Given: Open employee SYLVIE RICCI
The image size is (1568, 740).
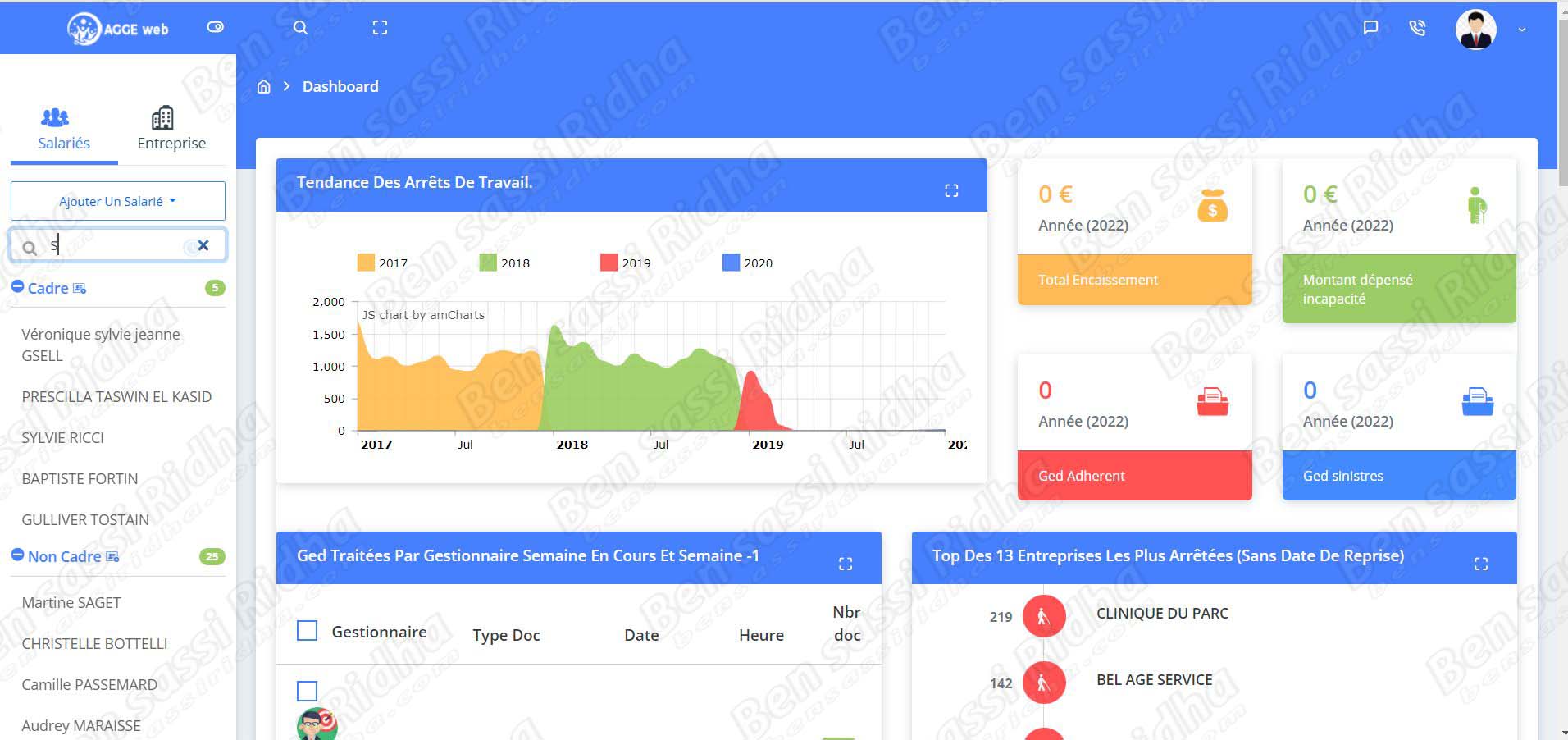Looking at the screenshot, I should (62, 437).
